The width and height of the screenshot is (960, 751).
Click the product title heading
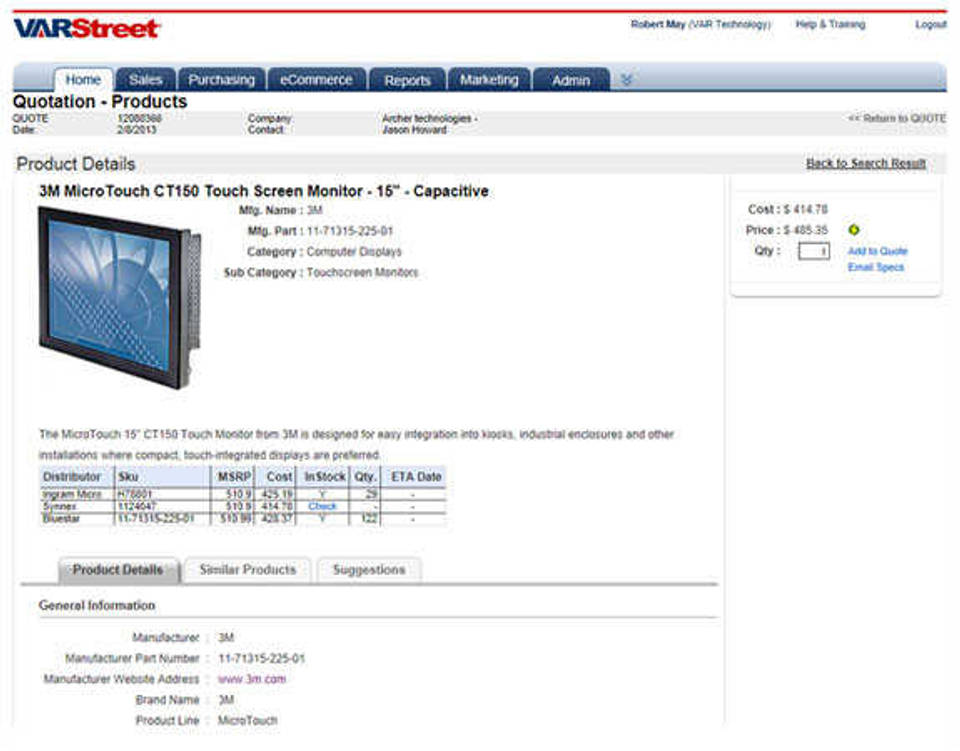[264, 192]
